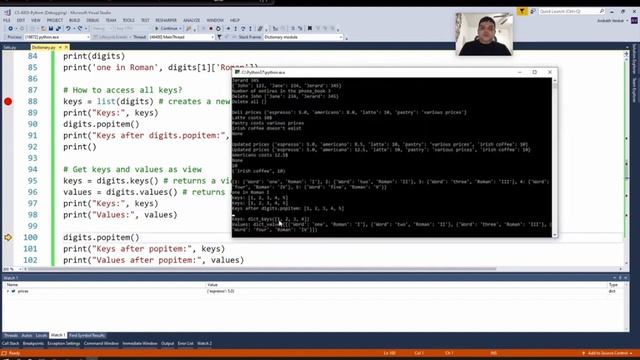Click the feedback icon beside Quick Launch
This screenshot has width=640, height=360.
(x=533, y=11)
